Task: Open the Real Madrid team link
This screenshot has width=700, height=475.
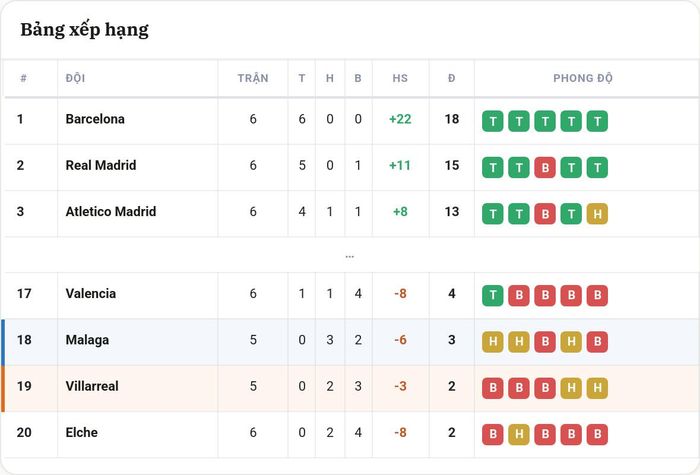Action: point(101,165)
